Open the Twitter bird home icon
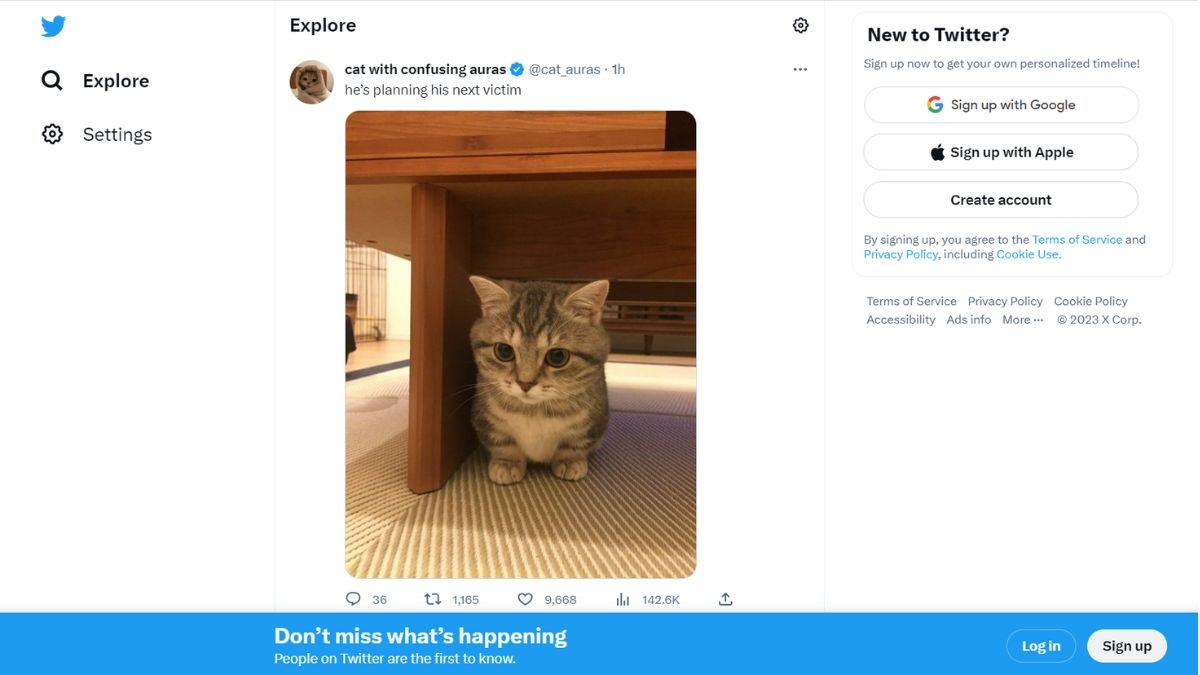Viewport: 1200px width, 675px height. point(53,26)
